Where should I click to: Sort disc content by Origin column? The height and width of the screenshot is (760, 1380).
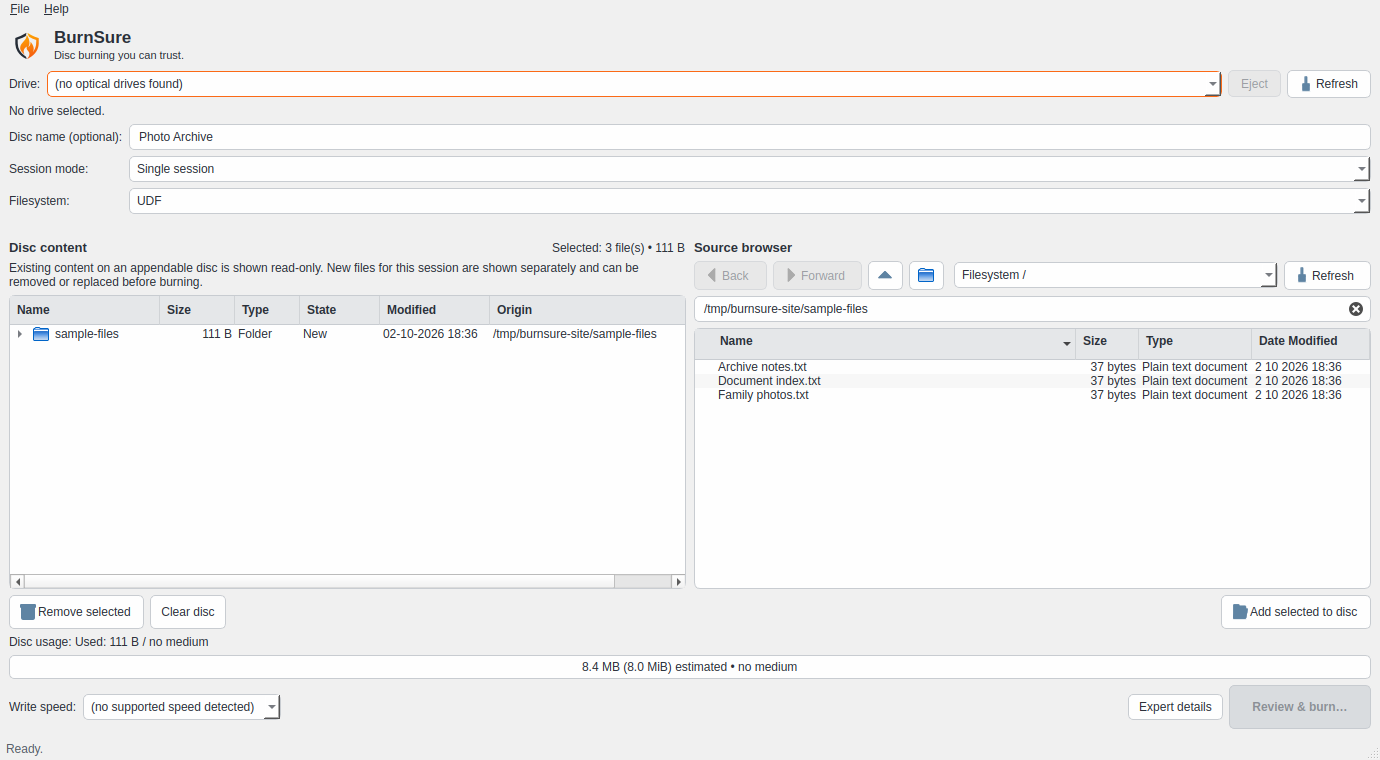tap(587, 310)
